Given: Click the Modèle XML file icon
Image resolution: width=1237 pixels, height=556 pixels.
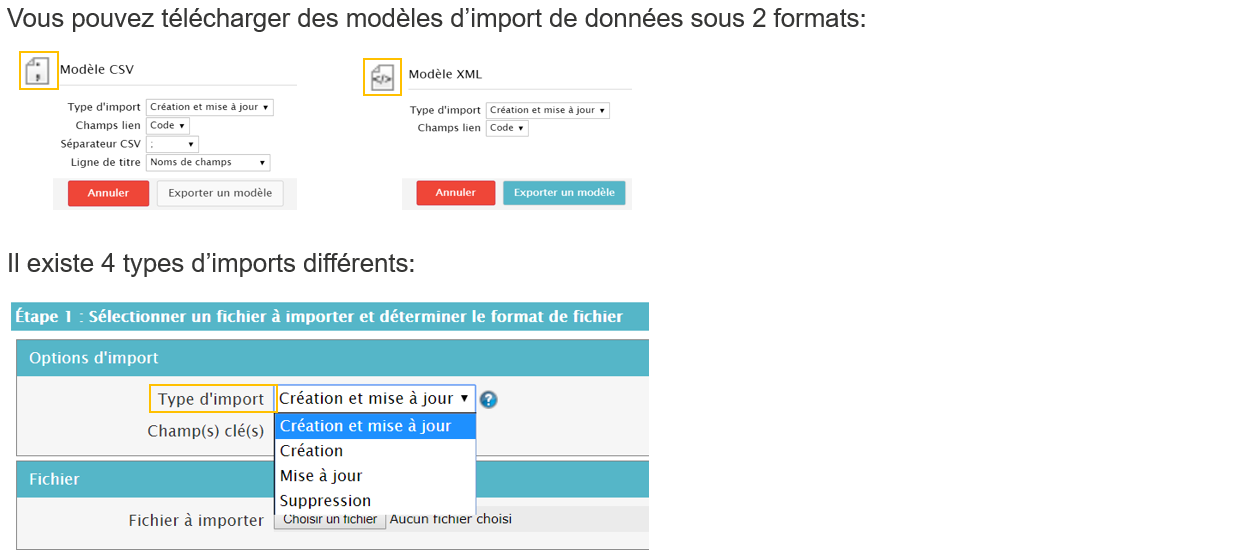Looking at the screenshot, I should click(x=382, y=76).
